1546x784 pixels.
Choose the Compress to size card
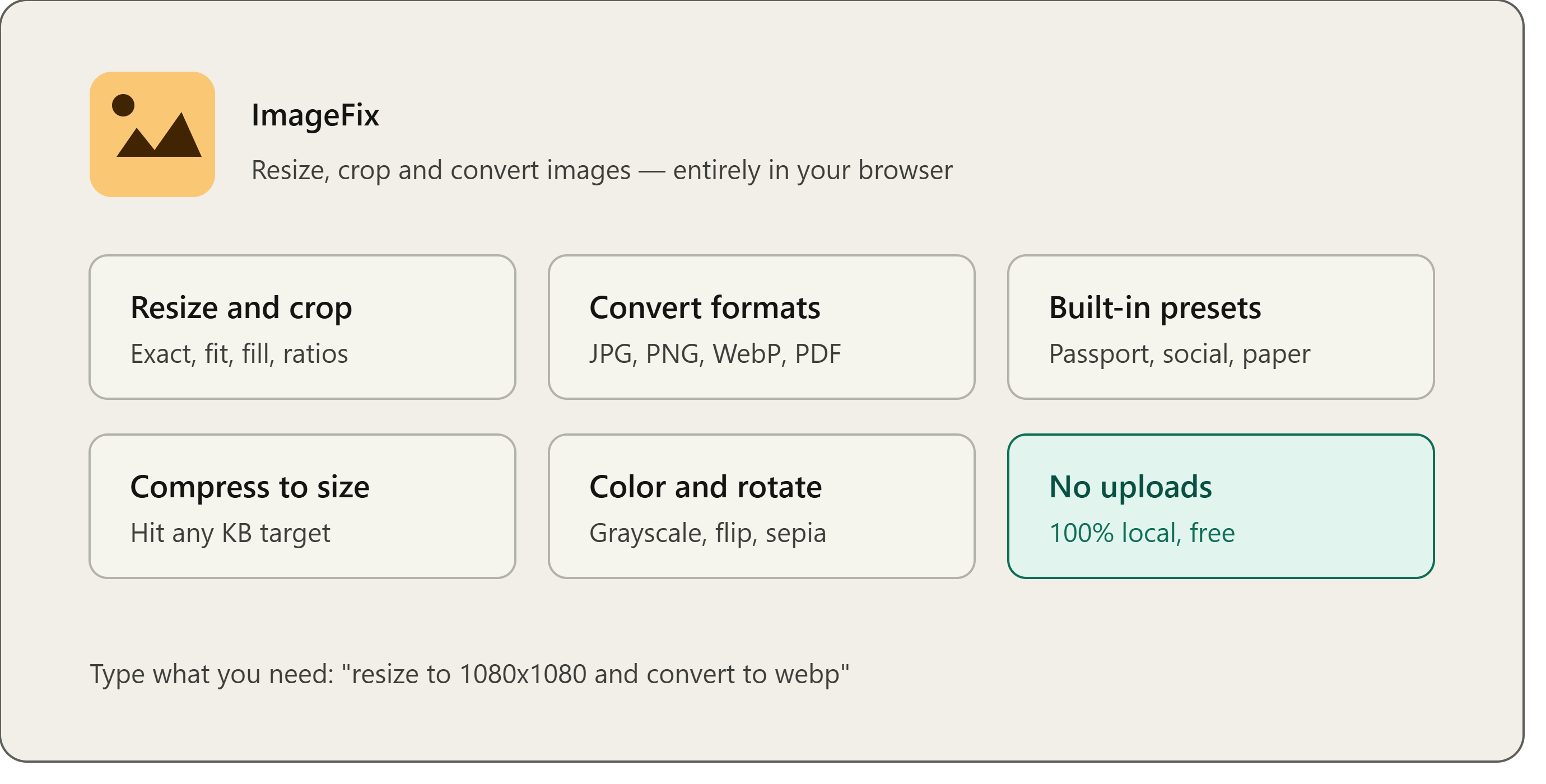tap(302, 506)
